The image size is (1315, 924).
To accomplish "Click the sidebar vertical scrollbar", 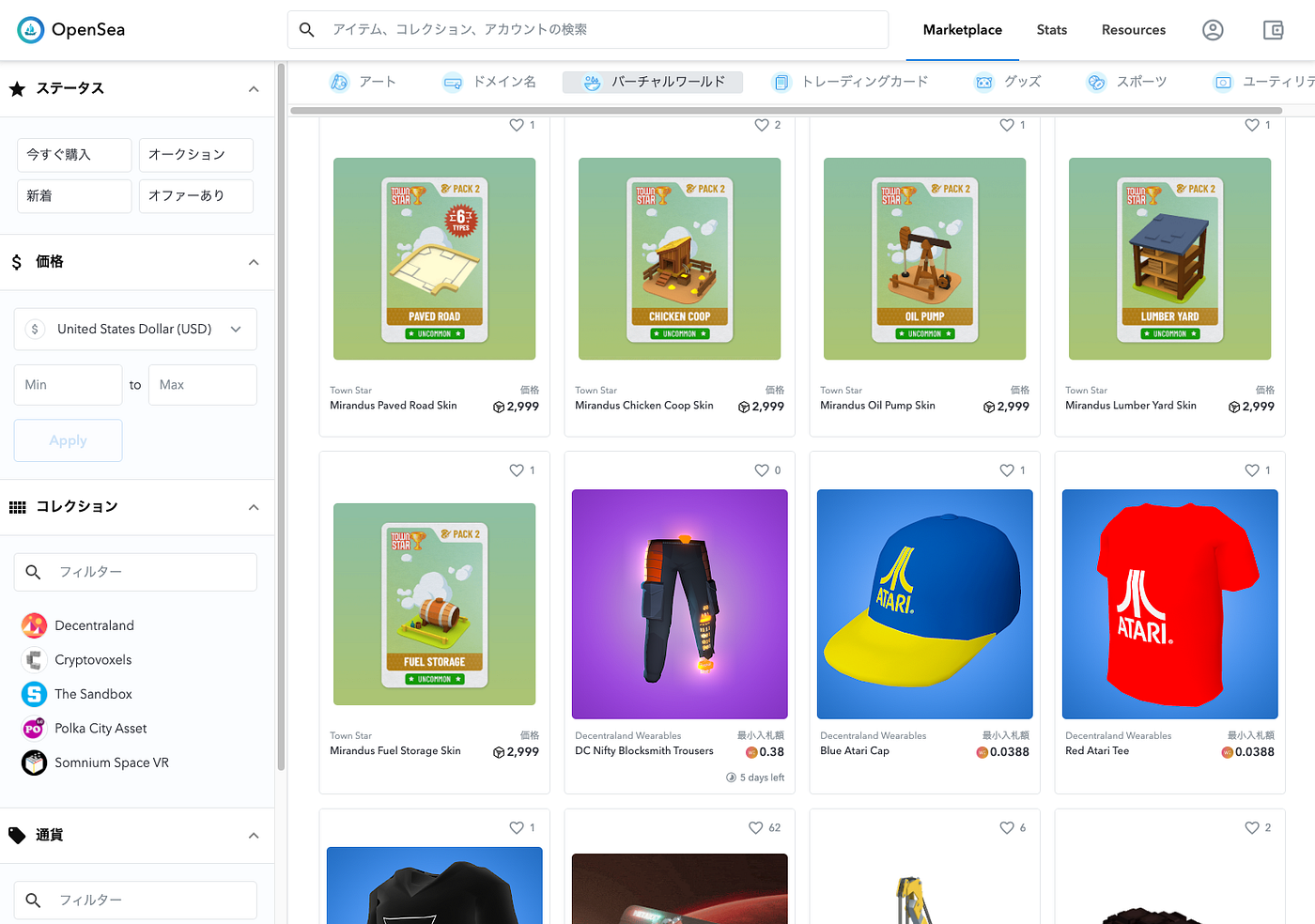I will [281, 418].
